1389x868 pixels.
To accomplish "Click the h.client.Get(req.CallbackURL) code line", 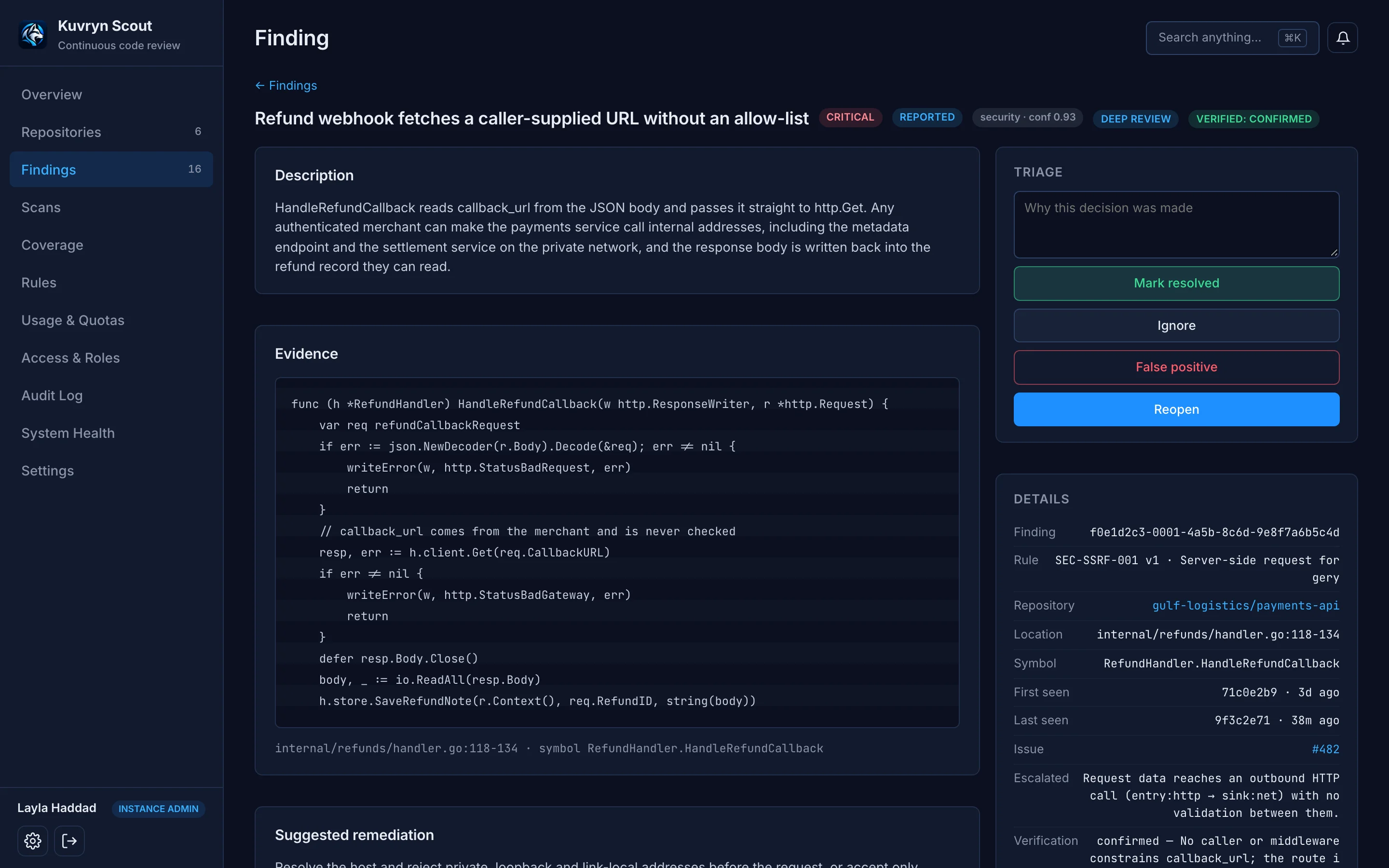I will [464, 552].
